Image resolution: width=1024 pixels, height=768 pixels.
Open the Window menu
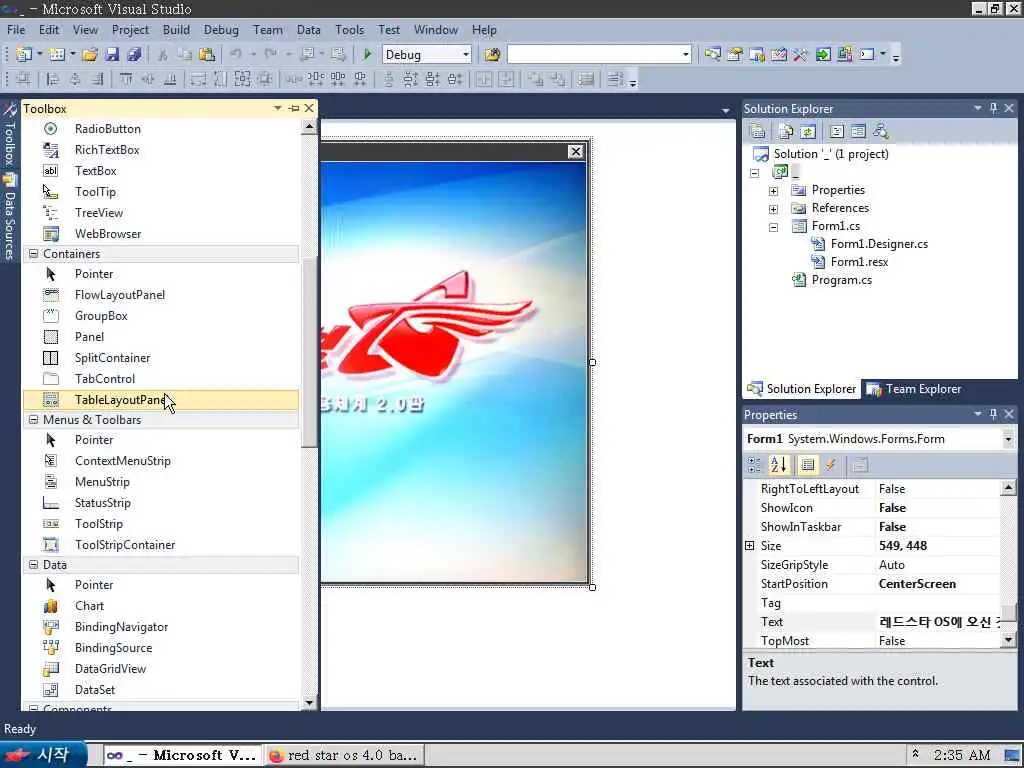pyautogui.click(x=436, y=30)
